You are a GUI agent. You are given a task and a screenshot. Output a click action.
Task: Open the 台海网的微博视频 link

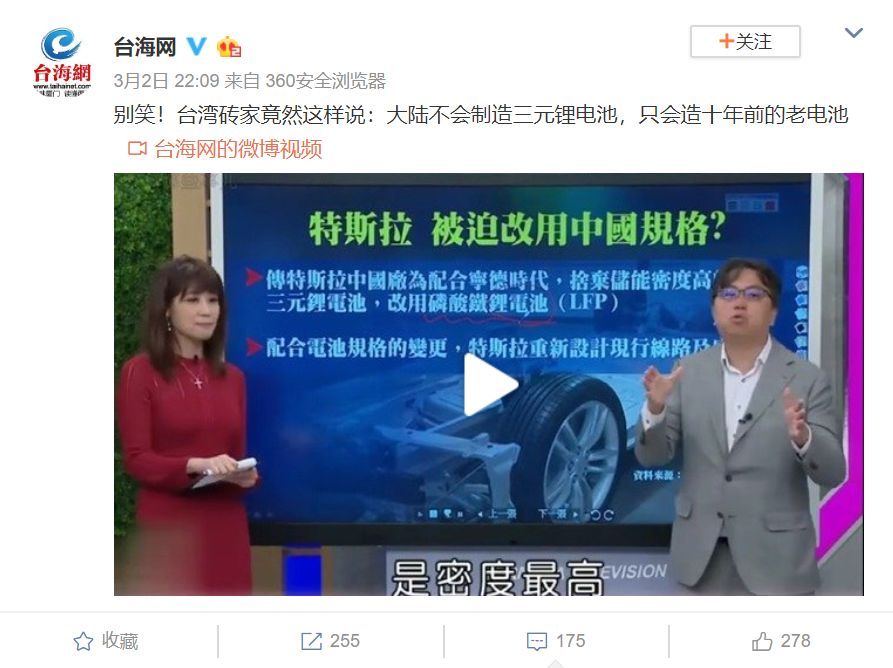(237, 149)
